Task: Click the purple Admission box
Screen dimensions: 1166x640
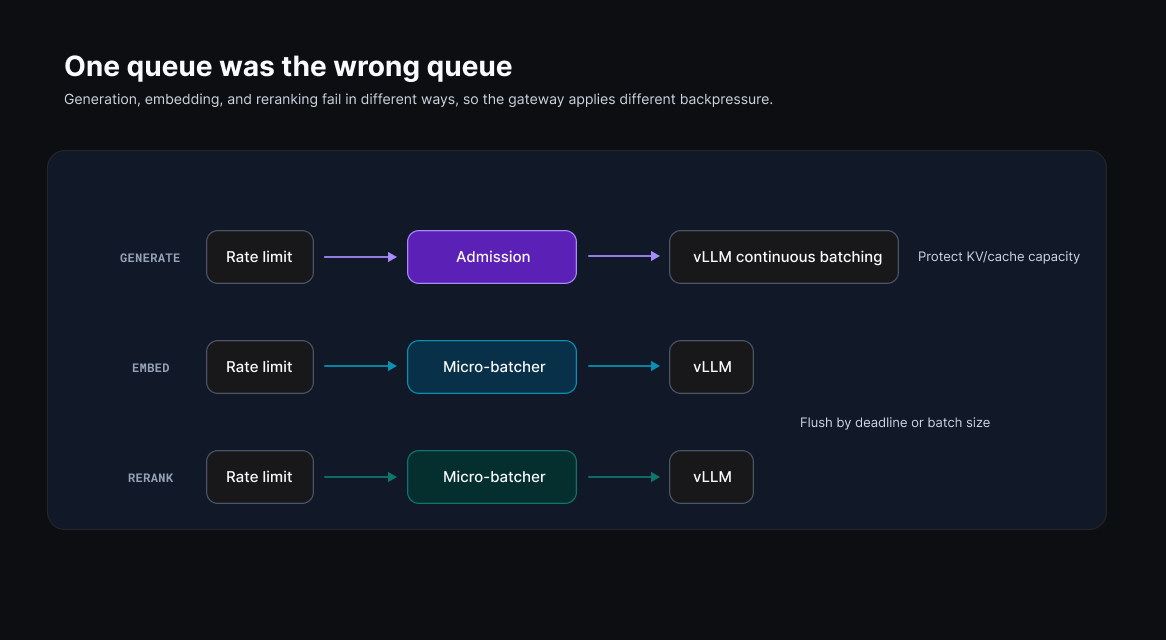Action: point(492,256)
